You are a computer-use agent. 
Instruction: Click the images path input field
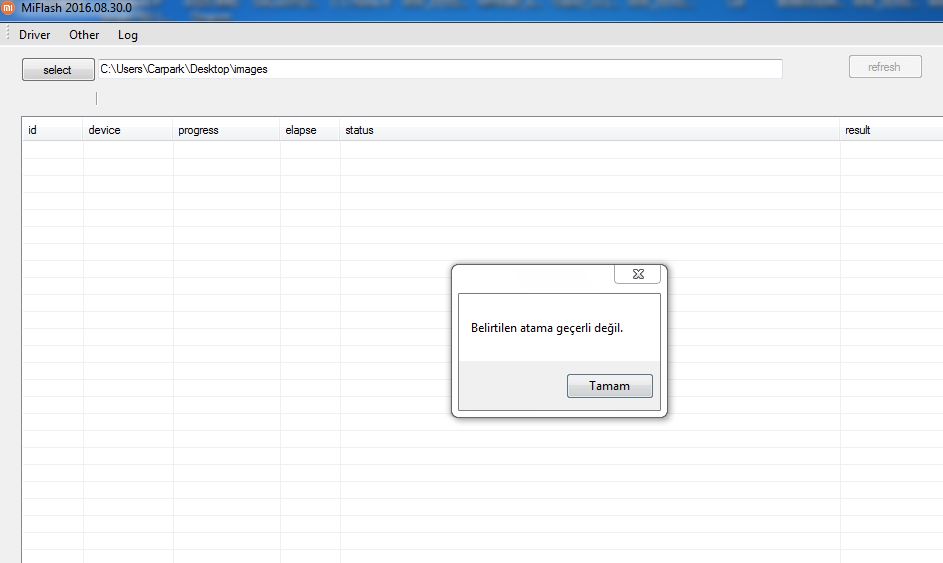(440, 69)
